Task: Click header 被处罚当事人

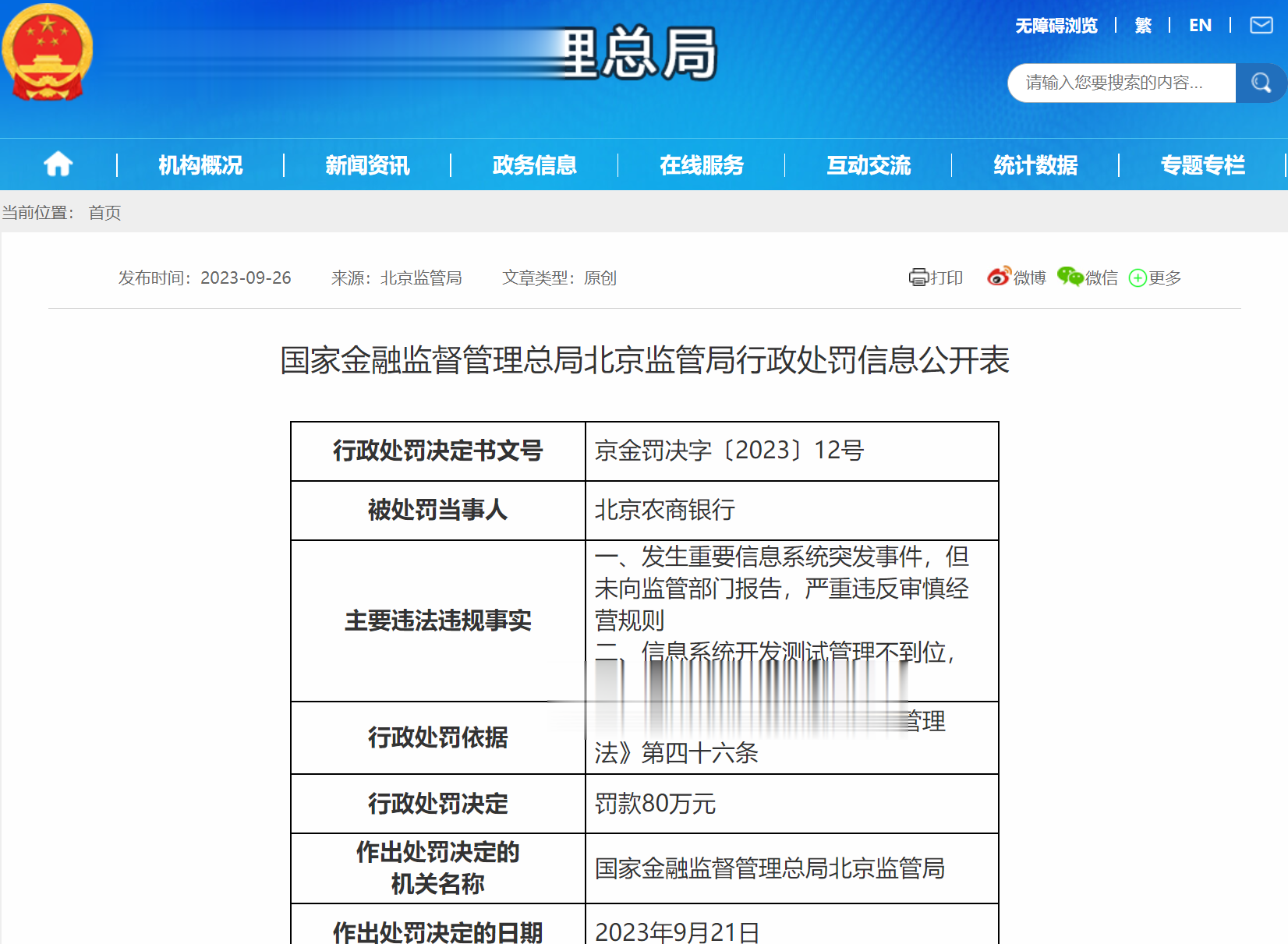Action: coord(438,510)
